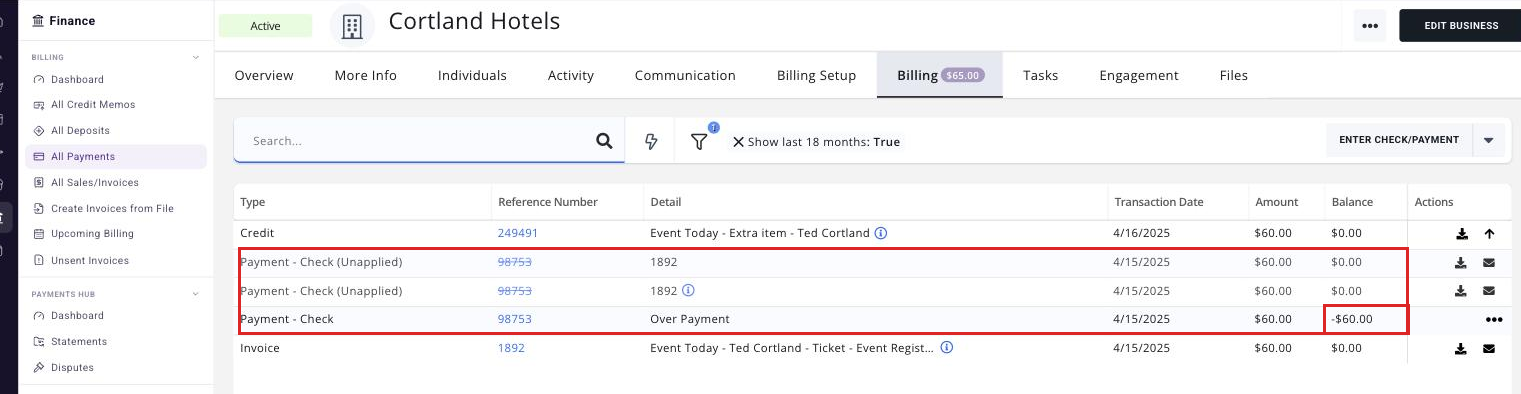This screenshot has height=394, width=1521.
Task: Open the Individuals tab
Action: click(x=472, y=75)
